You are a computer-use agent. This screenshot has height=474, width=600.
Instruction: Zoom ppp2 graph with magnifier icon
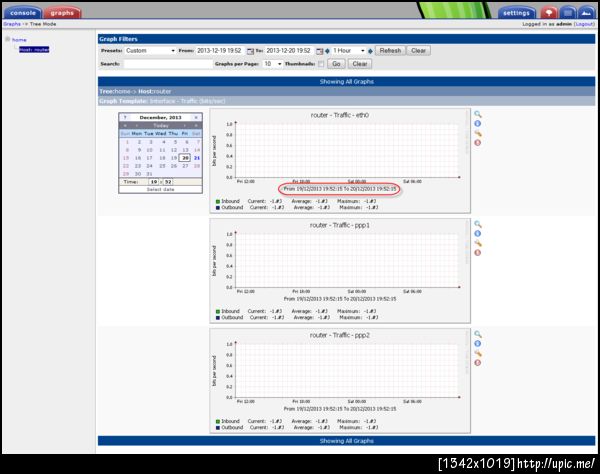coord(478,334)
